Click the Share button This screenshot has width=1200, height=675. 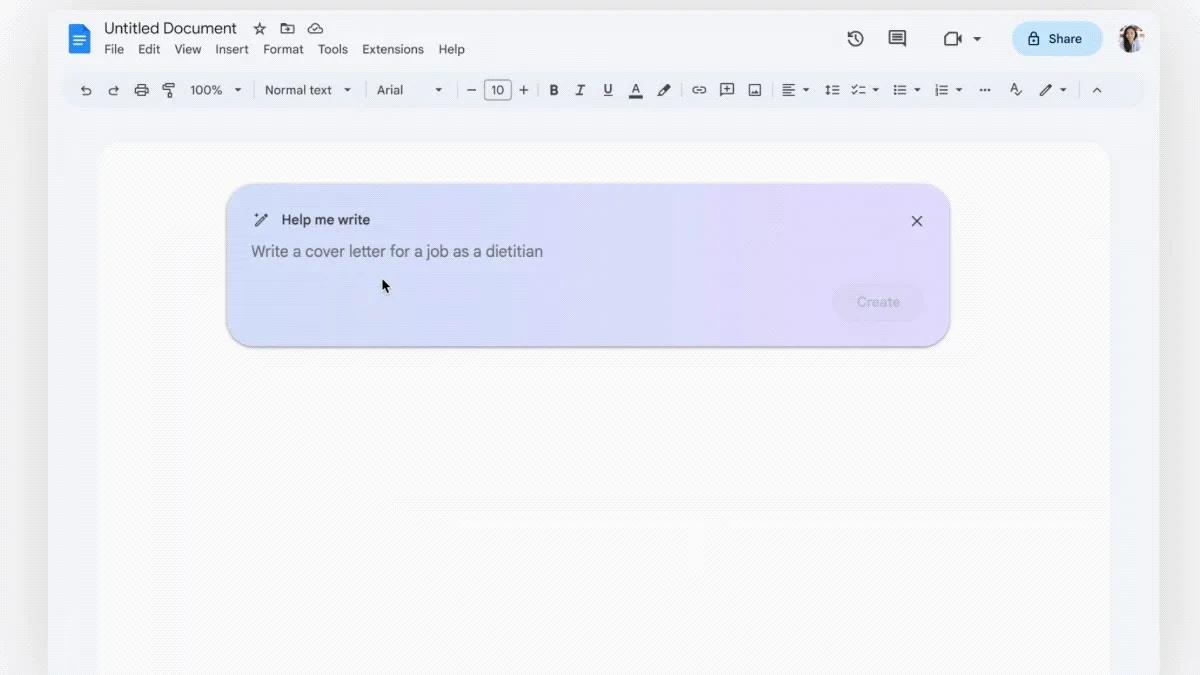(x=1056, y=38)
